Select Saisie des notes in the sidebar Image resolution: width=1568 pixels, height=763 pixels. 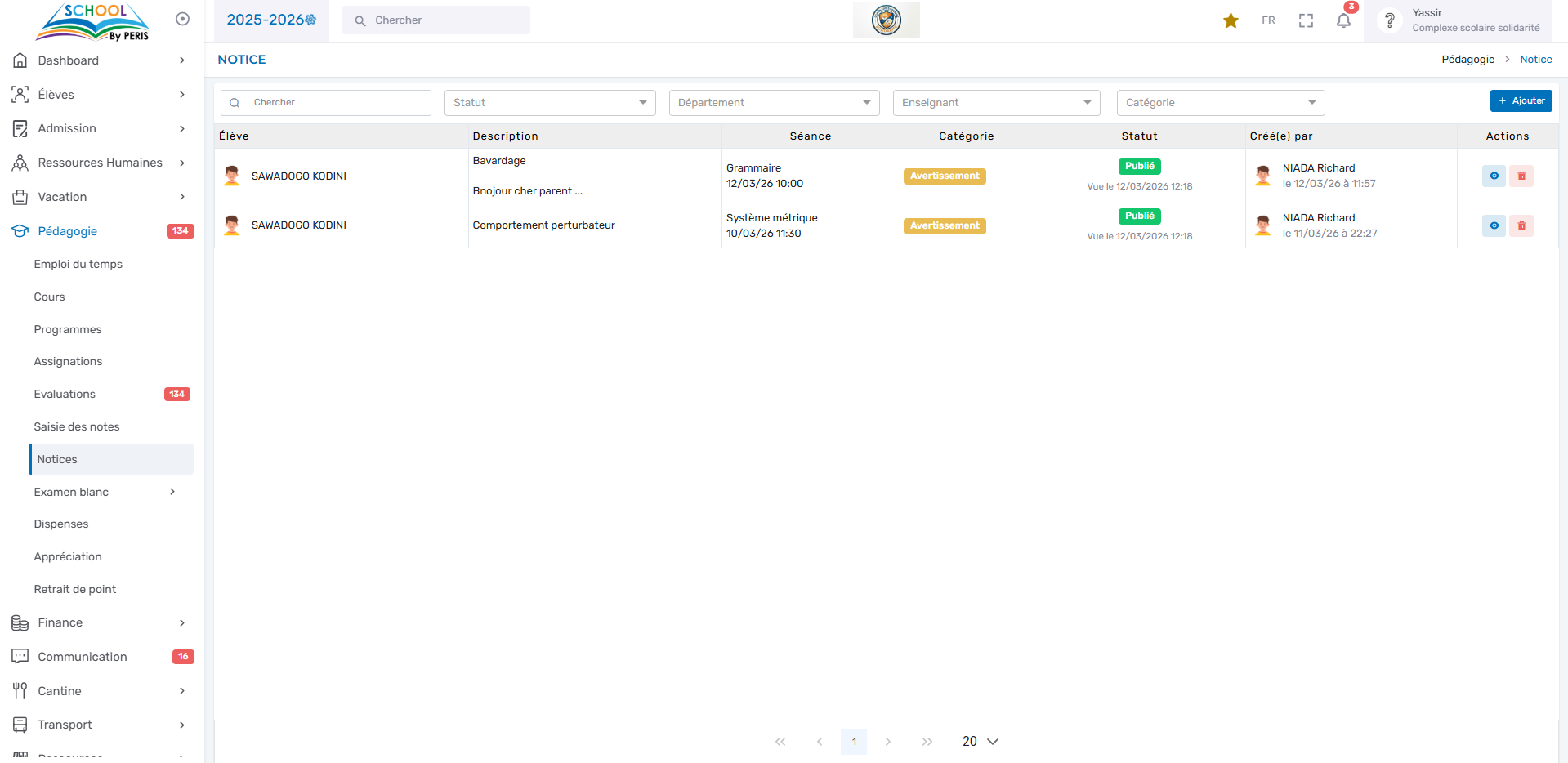(x=76, y=426)
